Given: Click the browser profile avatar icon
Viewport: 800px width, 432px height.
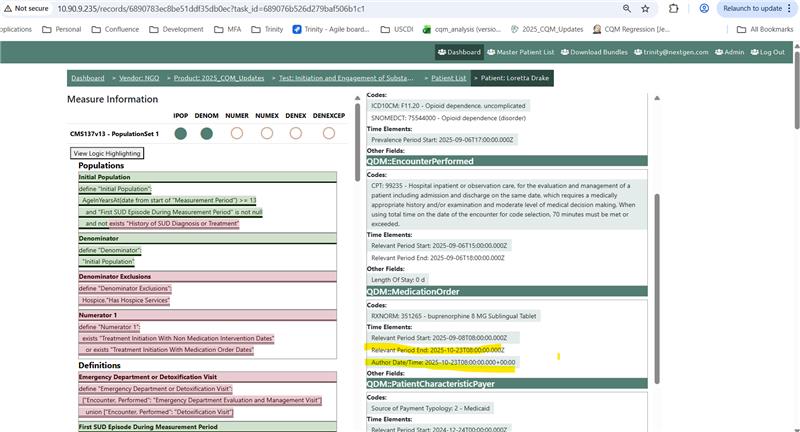Looking at the screenshot, I should coord(704,8).
